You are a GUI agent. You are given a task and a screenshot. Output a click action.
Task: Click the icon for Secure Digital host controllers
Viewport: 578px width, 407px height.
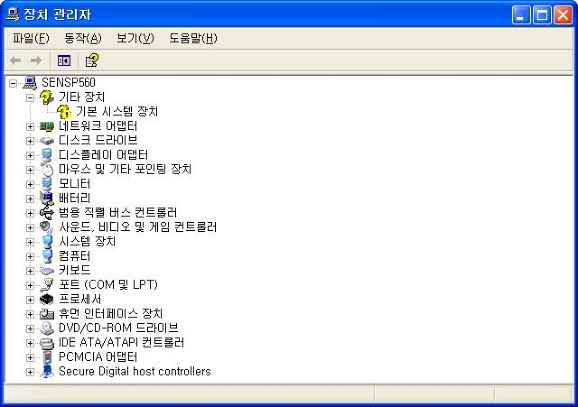click(x=47, y=372)
